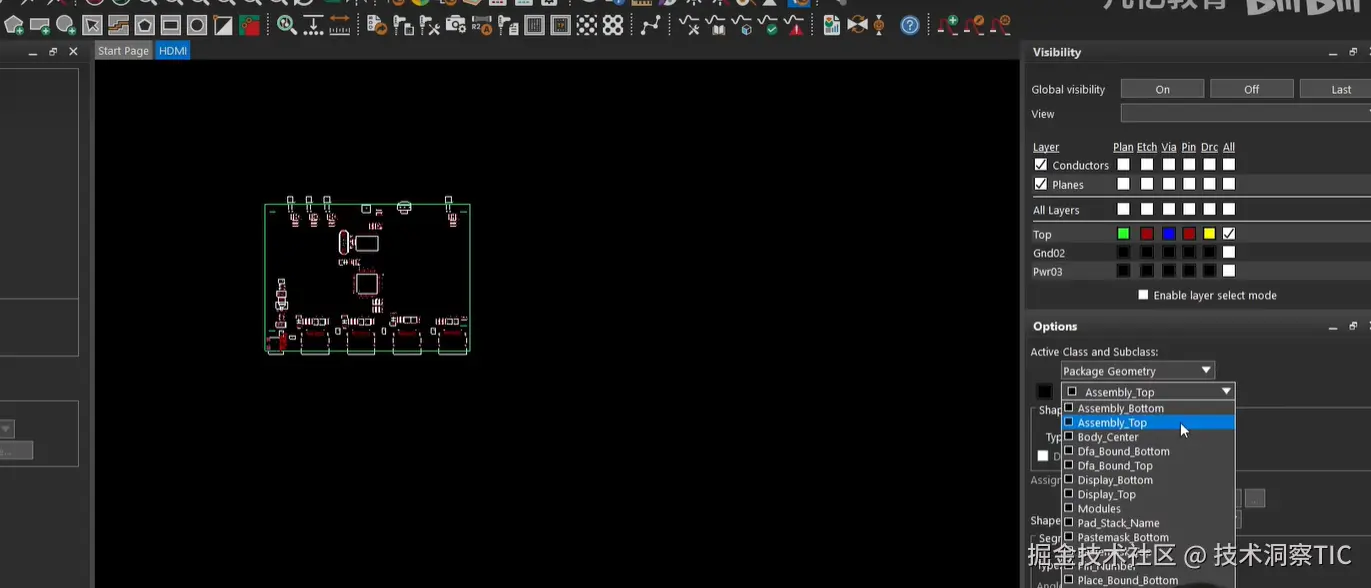
Task: Choose Pad_Stack_Name from subclass list
Action: tap(1148, 523)
